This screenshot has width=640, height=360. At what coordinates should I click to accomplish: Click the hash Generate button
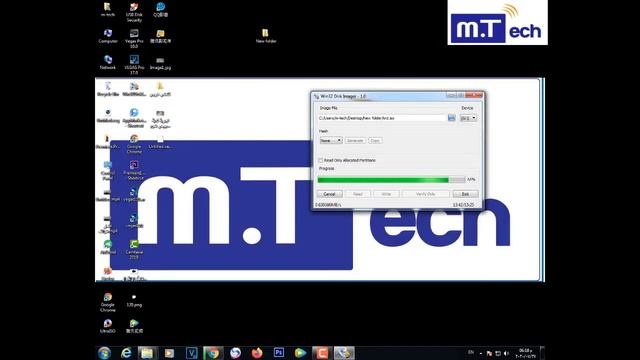tap(355, 140)
